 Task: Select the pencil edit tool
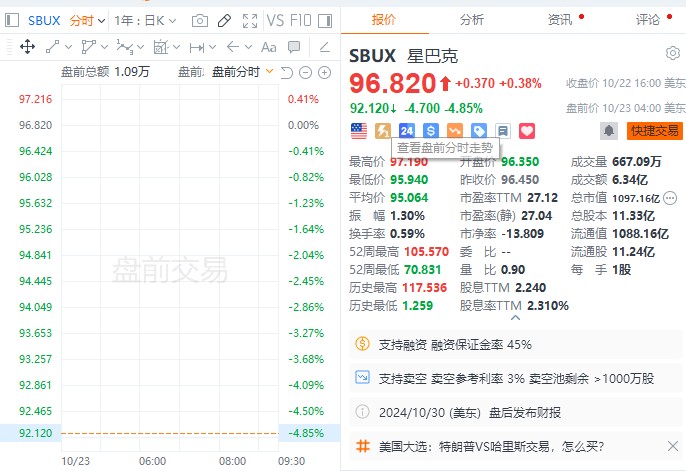coord(224,21)
